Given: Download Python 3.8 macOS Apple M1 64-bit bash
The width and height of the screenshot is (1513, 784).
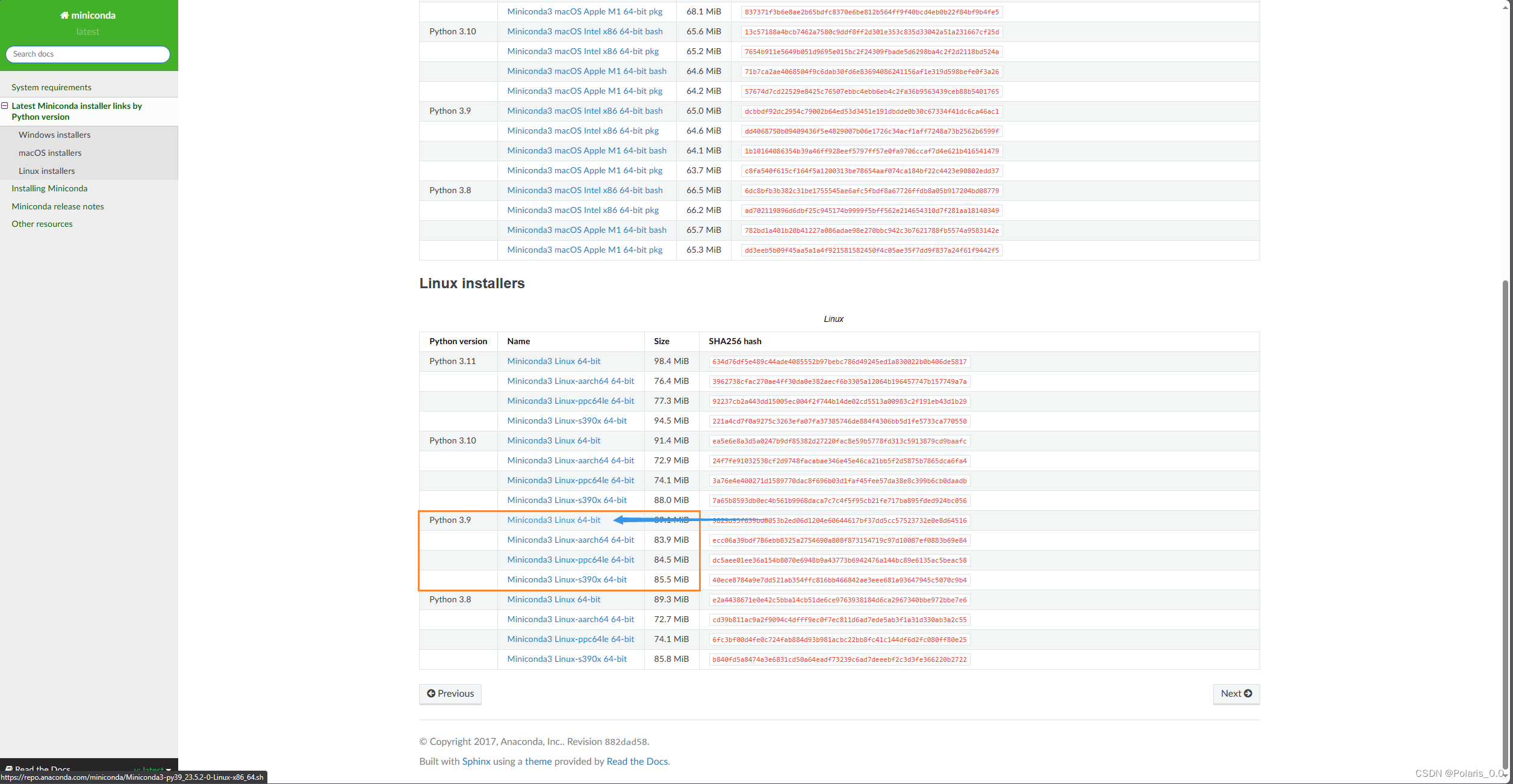Looking at the screenshot, I should click(587, 230).
